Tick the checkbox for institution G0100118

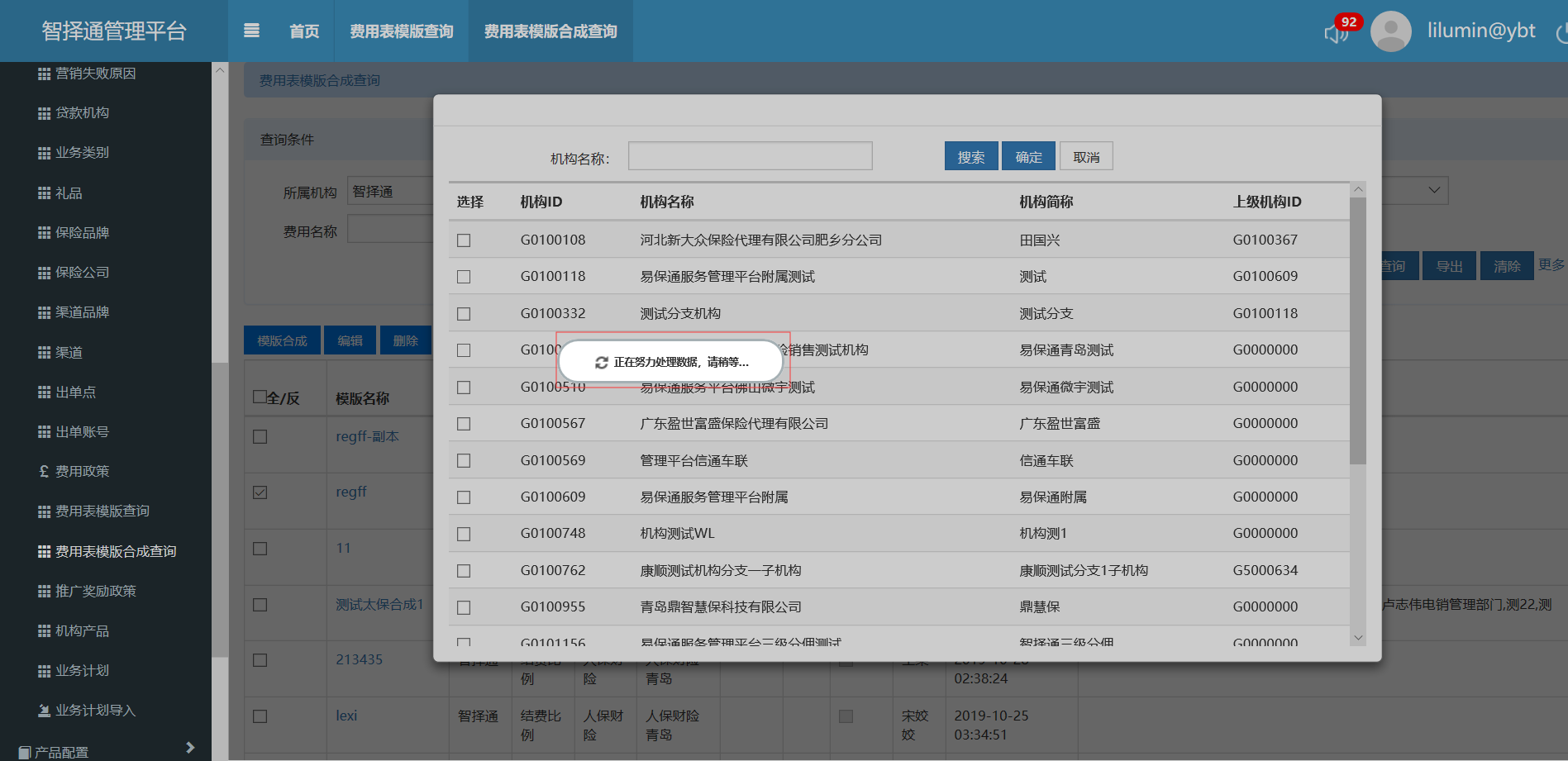[x=464, y=277]
